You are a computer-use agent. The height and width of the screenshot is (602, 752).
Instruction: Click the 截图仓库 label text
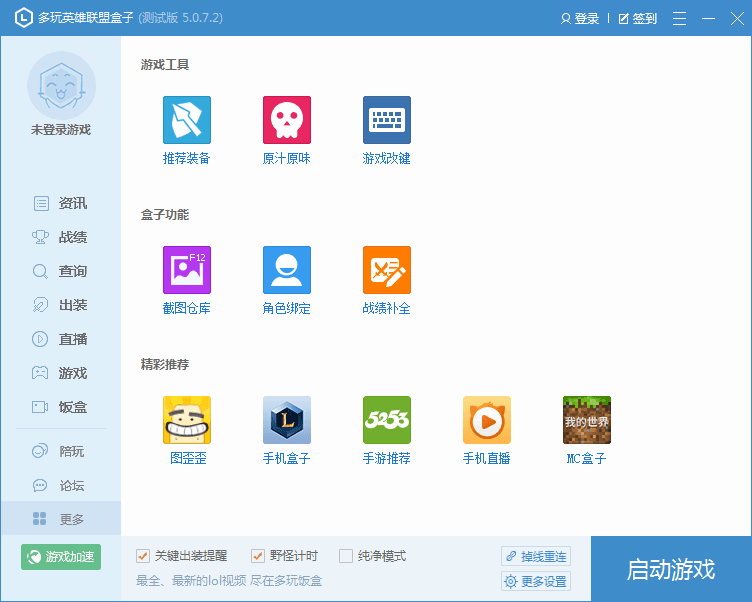pos(187,308)
